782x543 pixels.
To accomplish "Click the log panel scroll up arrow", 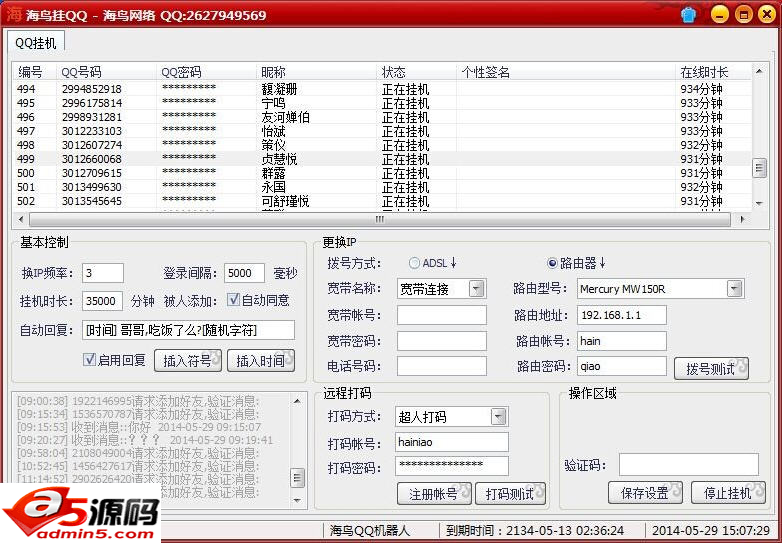I will [297, 401].
